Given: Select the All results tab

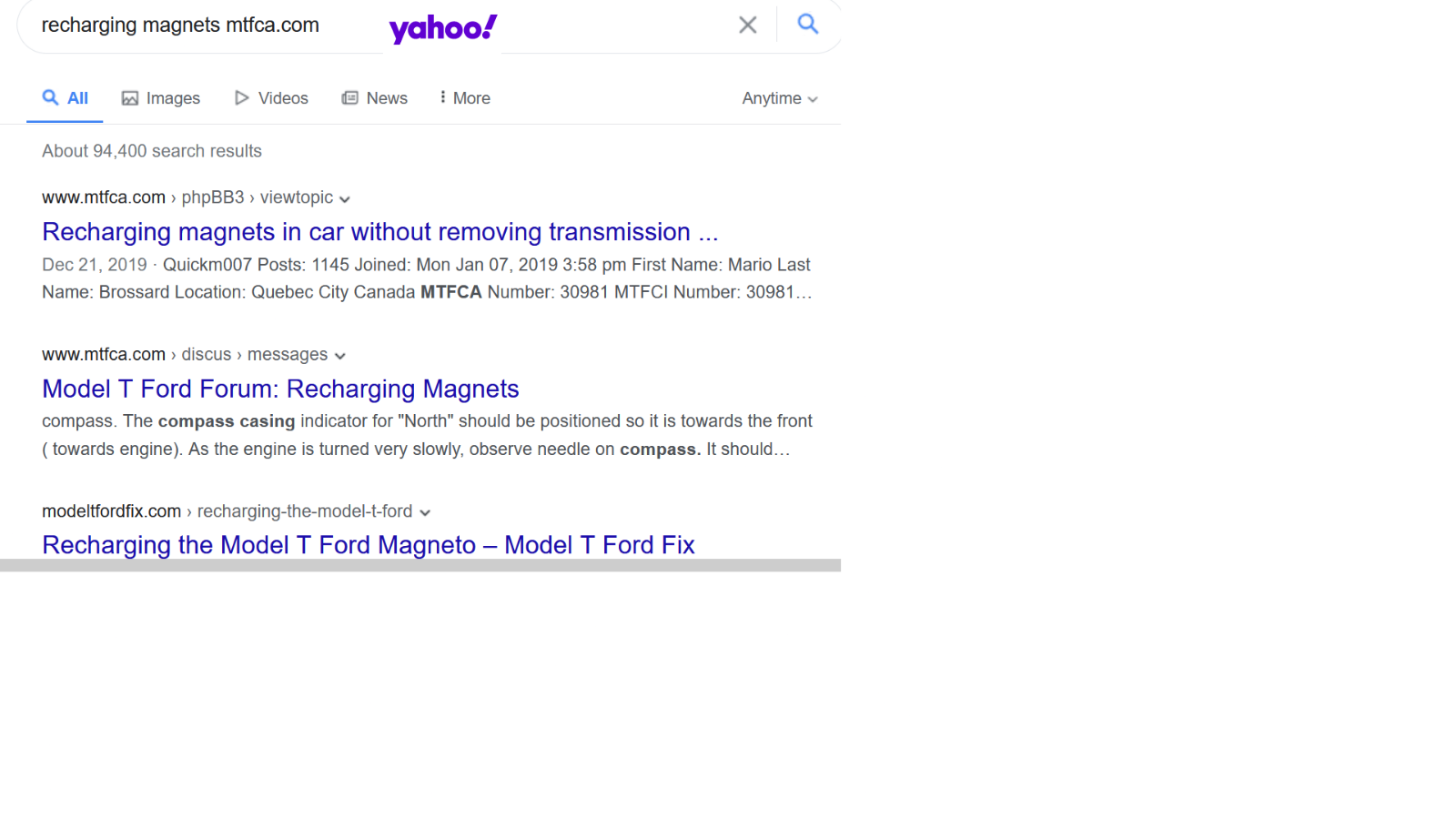Looking at the screenshot, I should pyautogui.click(x=65, y=98).
